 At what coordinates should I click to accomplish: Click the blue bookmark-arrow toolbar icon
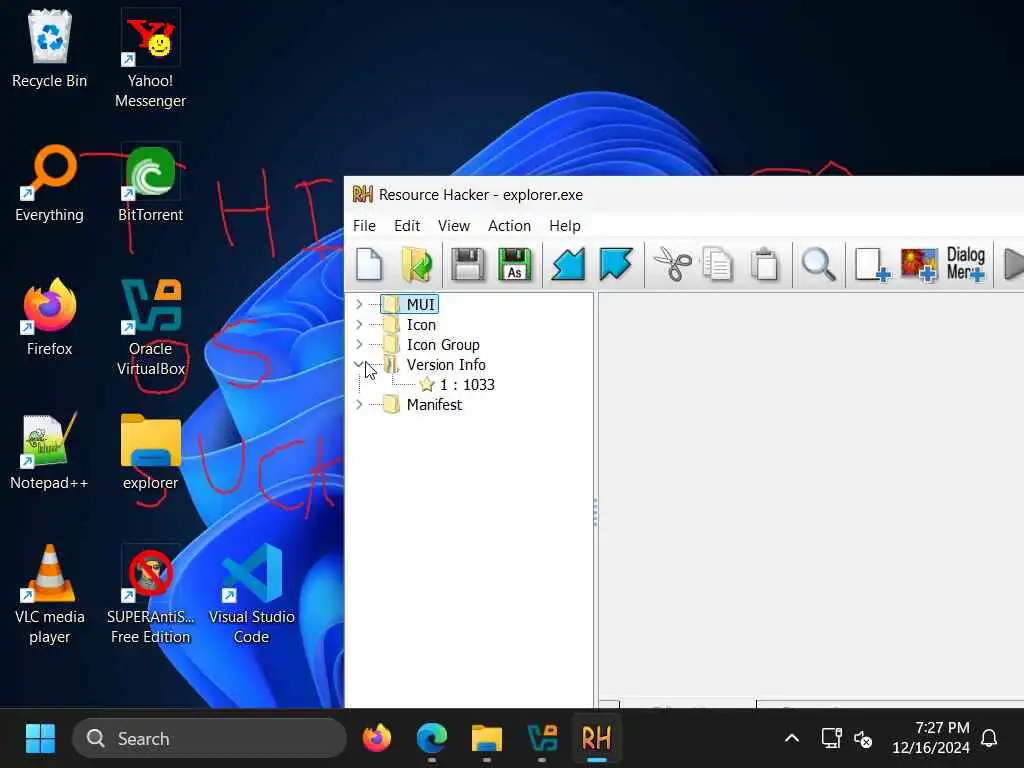tap(615, 264)
